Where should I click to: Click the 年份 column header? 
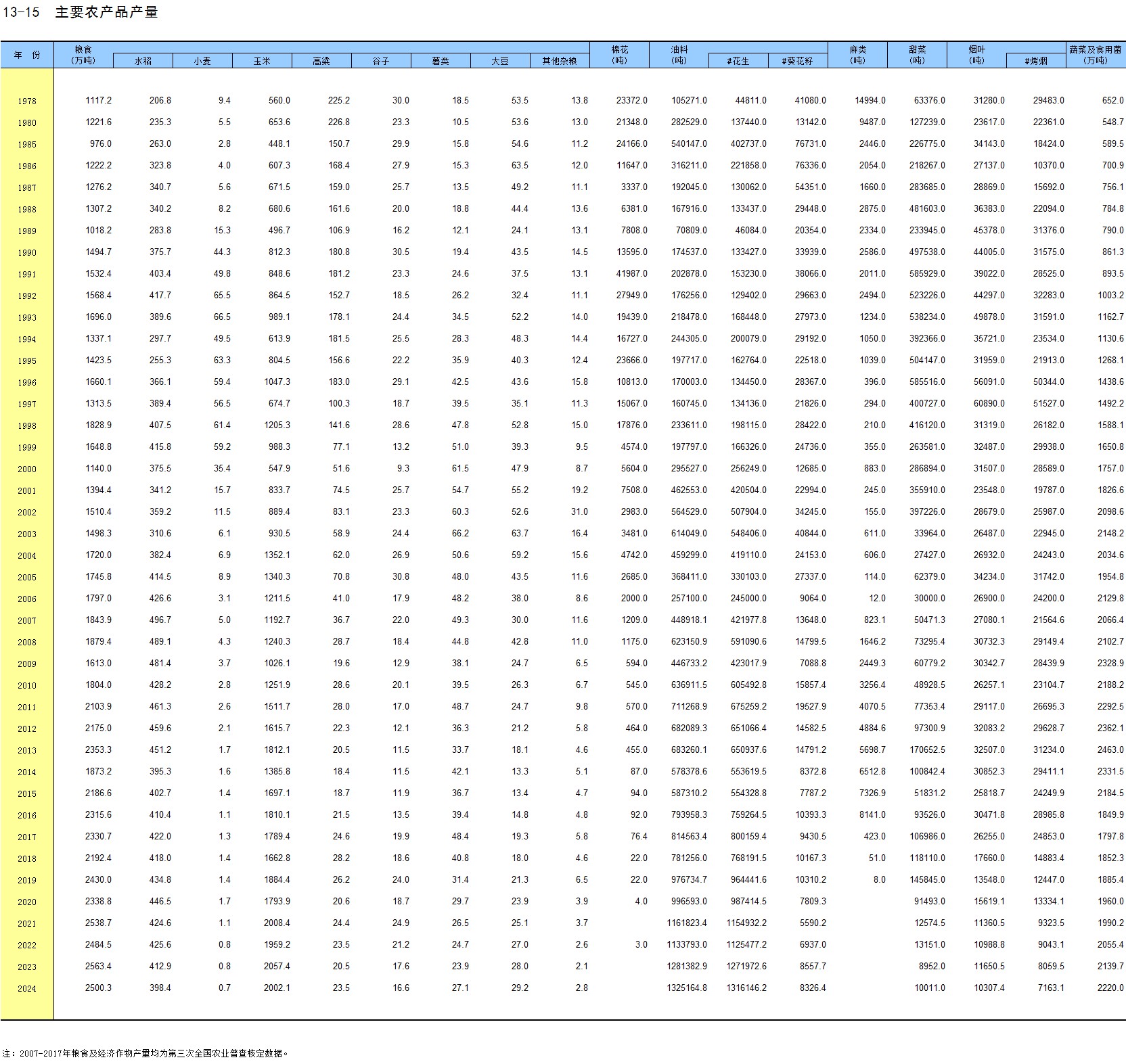[x=27, y=55]
